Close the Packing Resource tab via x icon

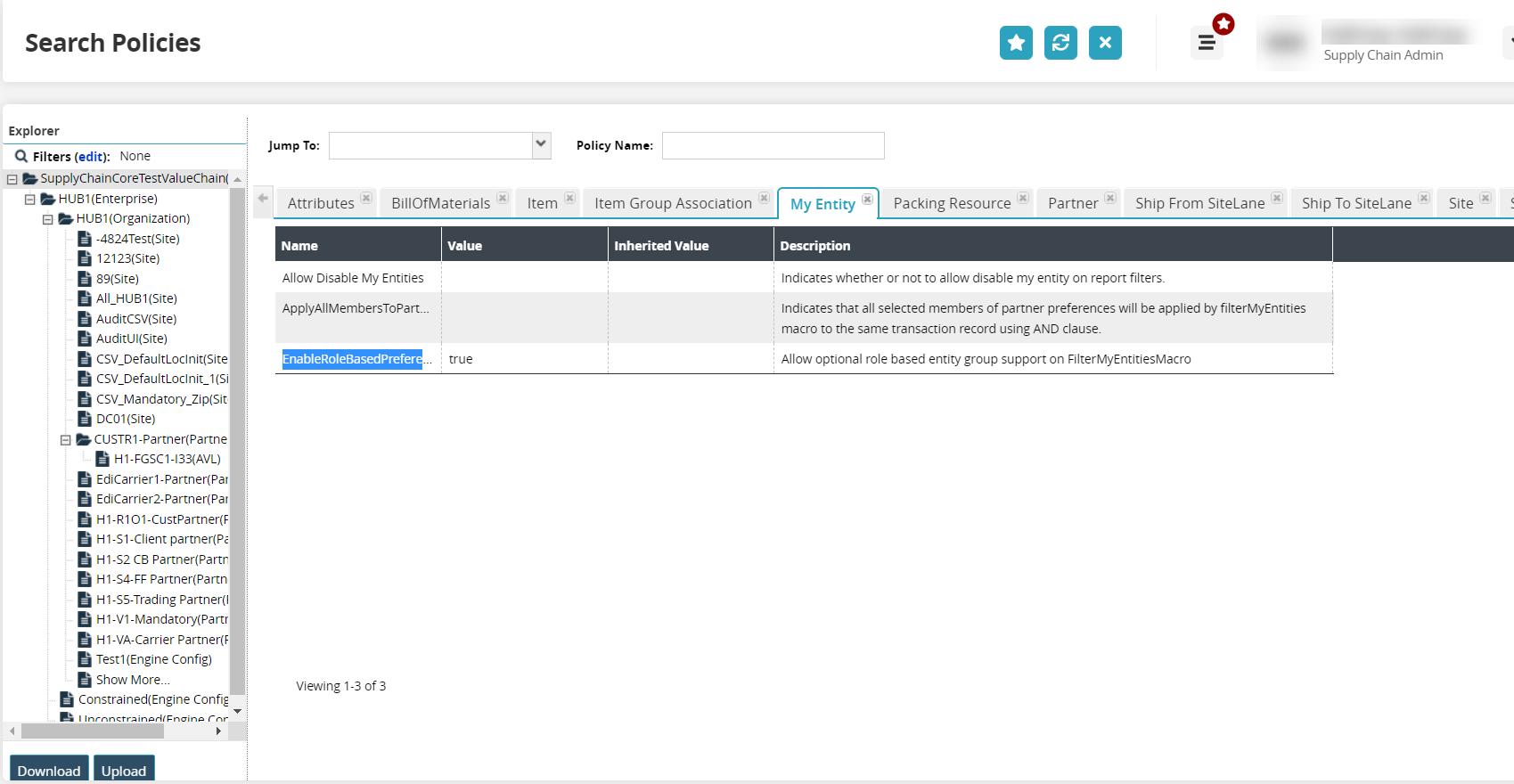[x=1023, y=198]
